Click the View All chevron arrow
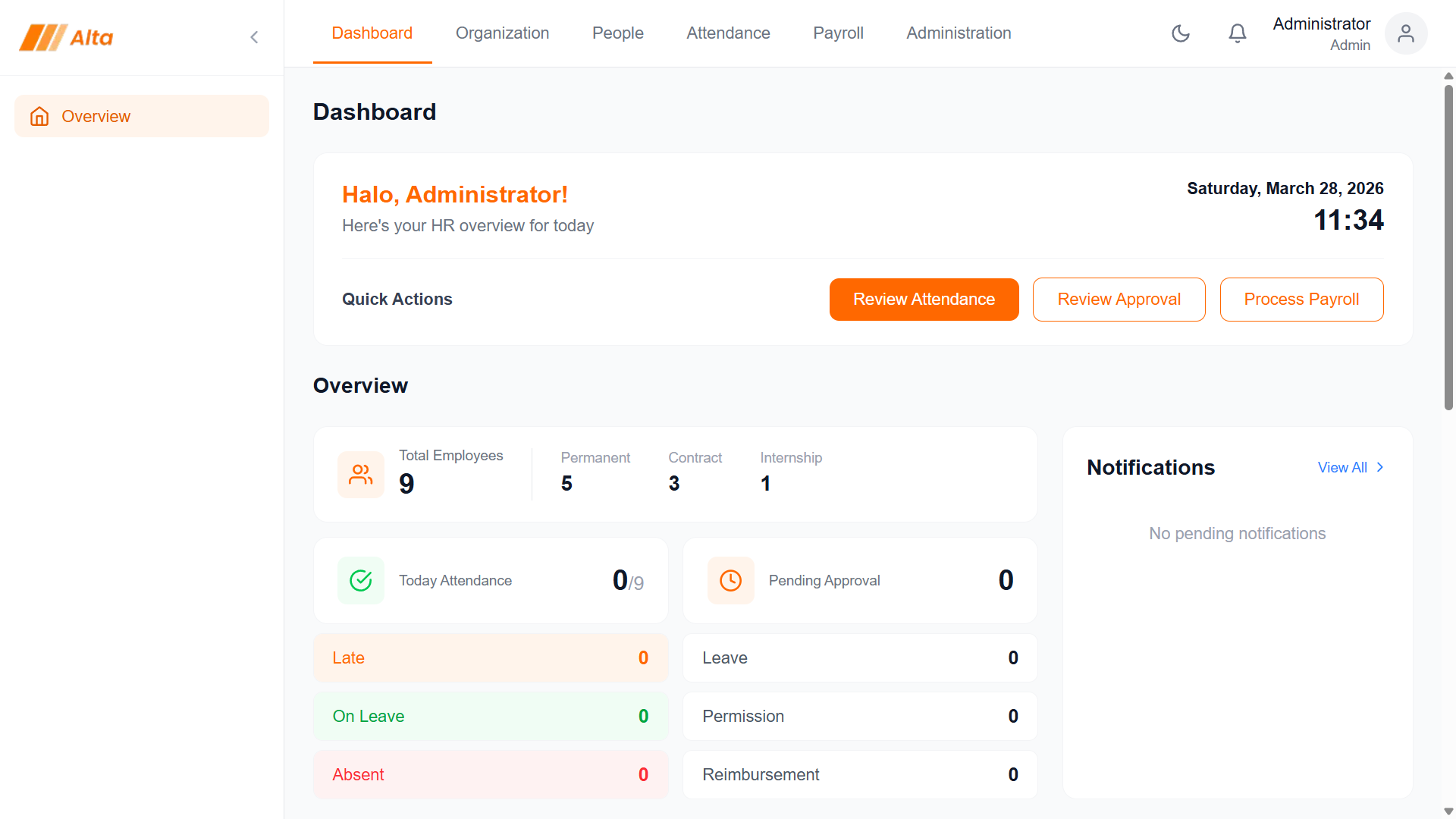 [x=1380, y=468]
